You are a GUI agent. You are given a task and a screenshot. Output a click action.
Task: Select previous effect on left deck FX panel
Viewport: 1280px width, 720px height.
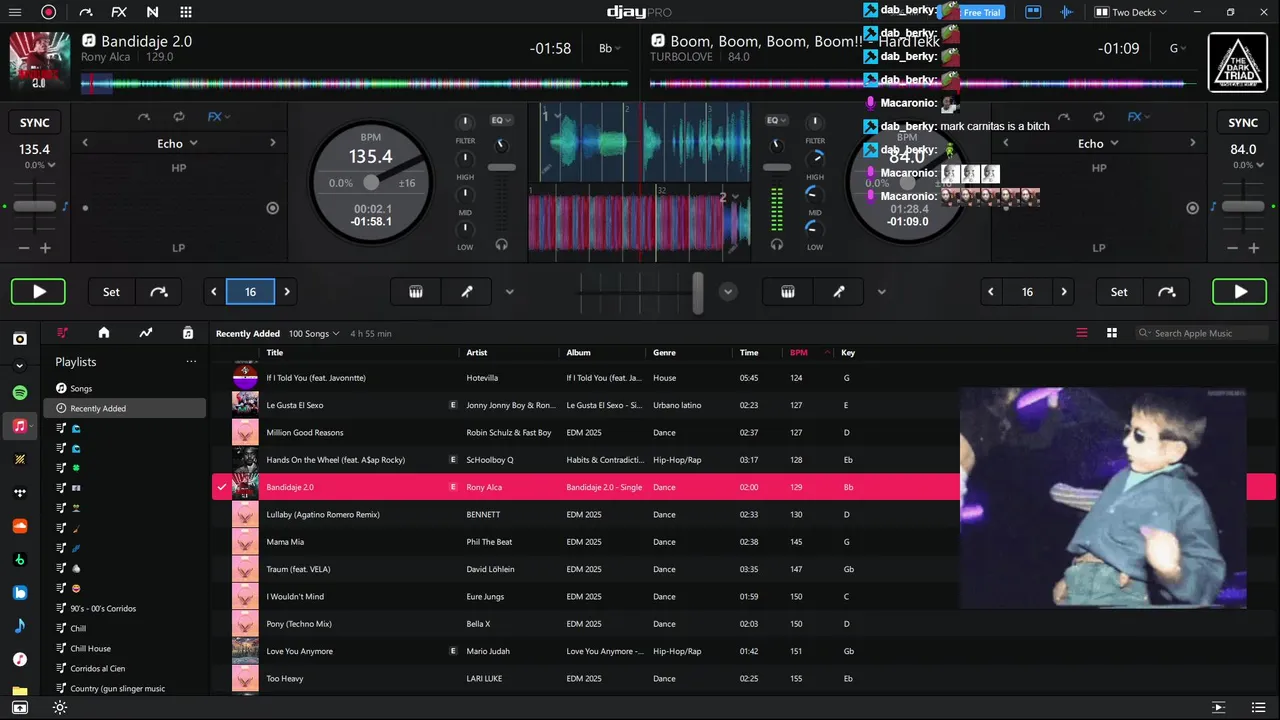84,143
